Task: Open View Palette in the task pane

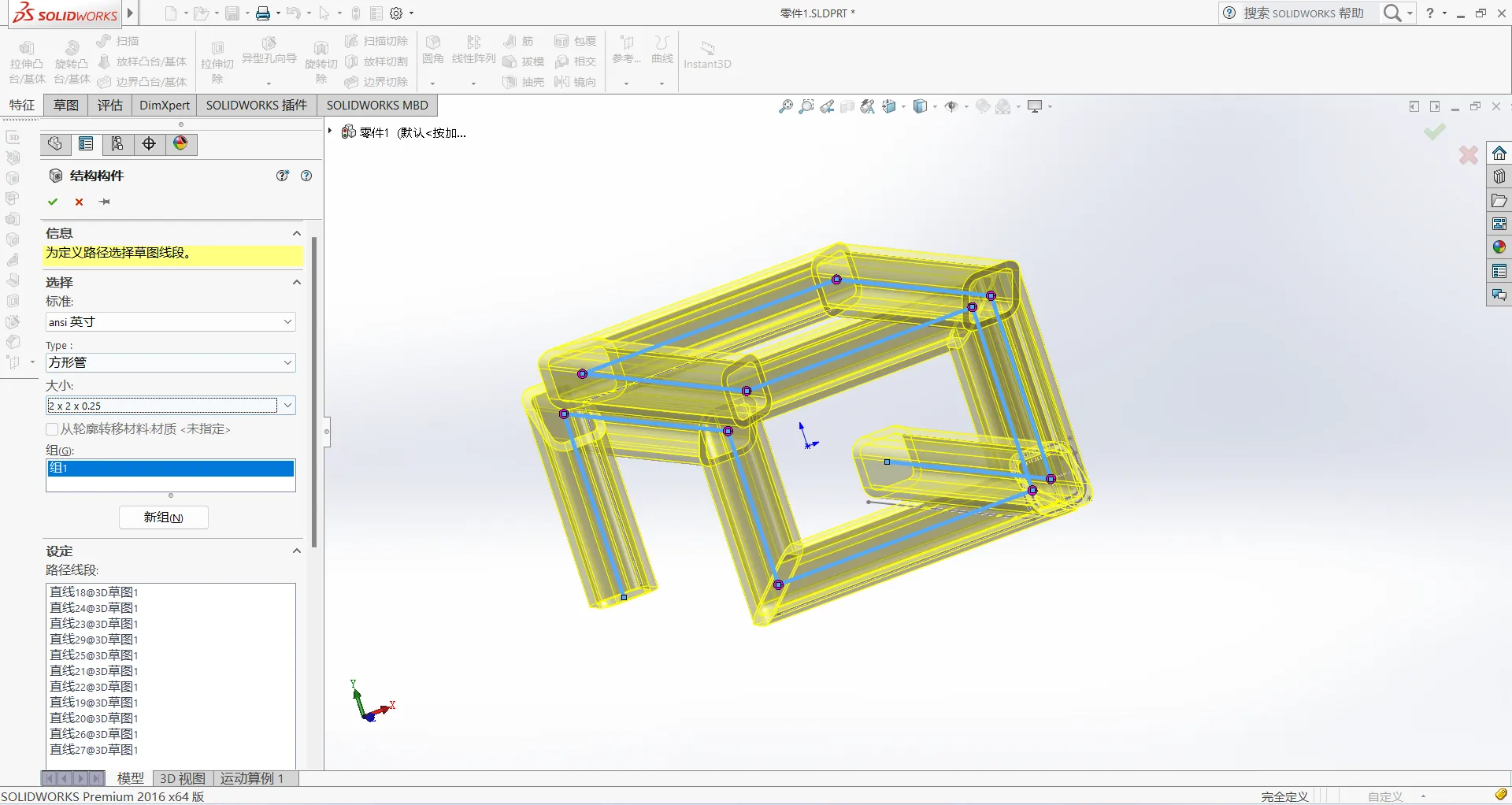Action: [x=1499, y=224]
